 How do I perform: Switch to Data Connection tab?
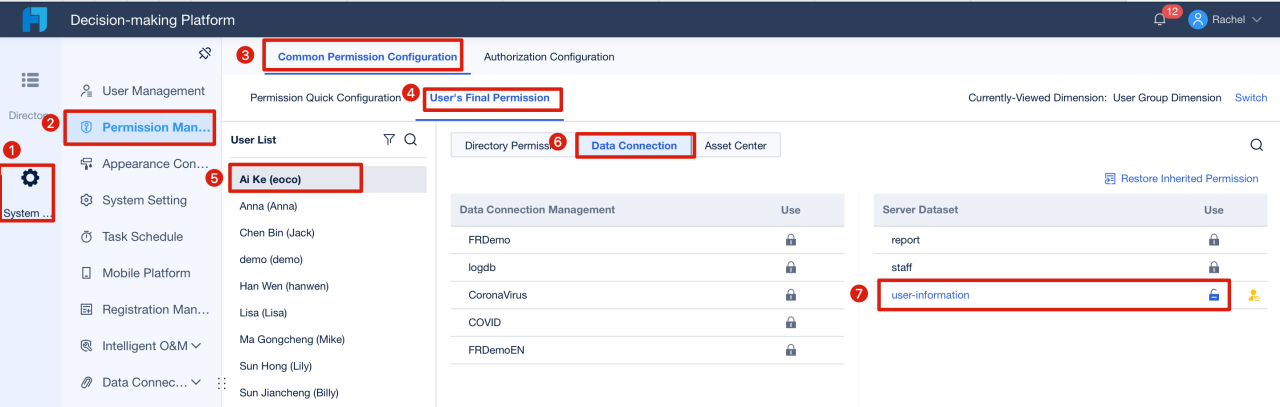tap(634, 145)
